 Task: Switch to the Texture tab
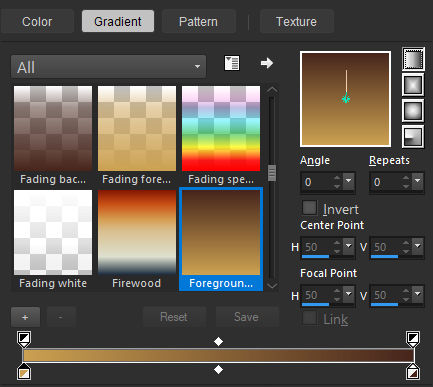[x=297, y=22]
